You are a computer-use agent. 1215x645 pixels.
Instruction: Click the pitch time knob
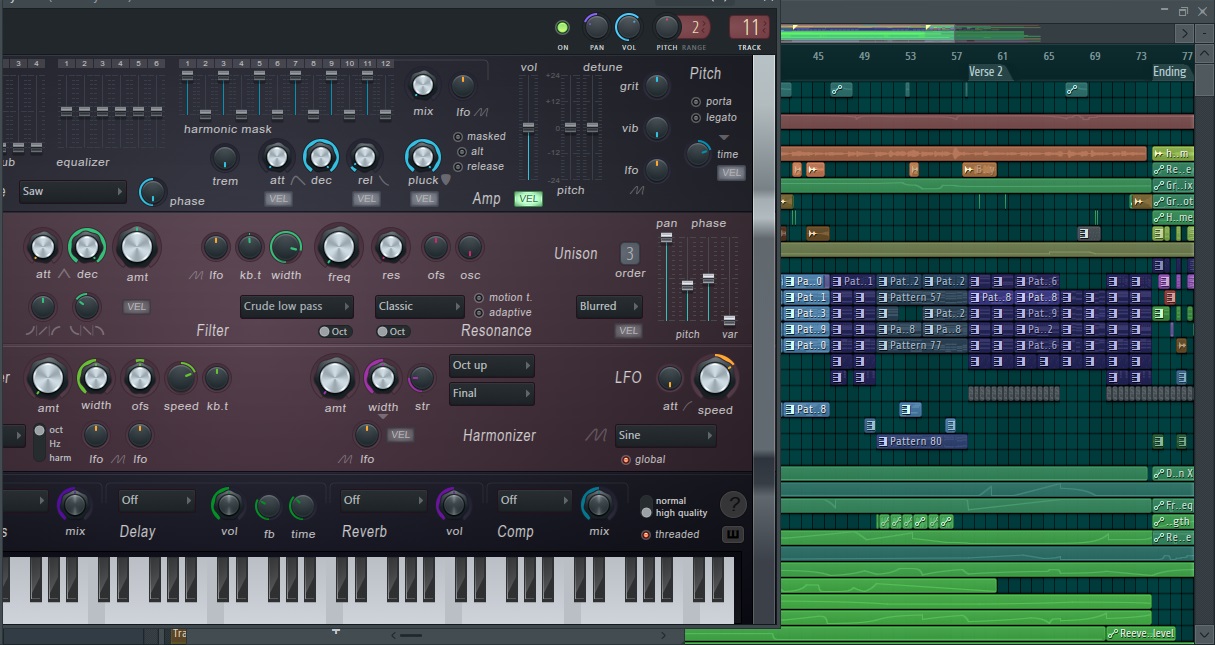(698, 153)
